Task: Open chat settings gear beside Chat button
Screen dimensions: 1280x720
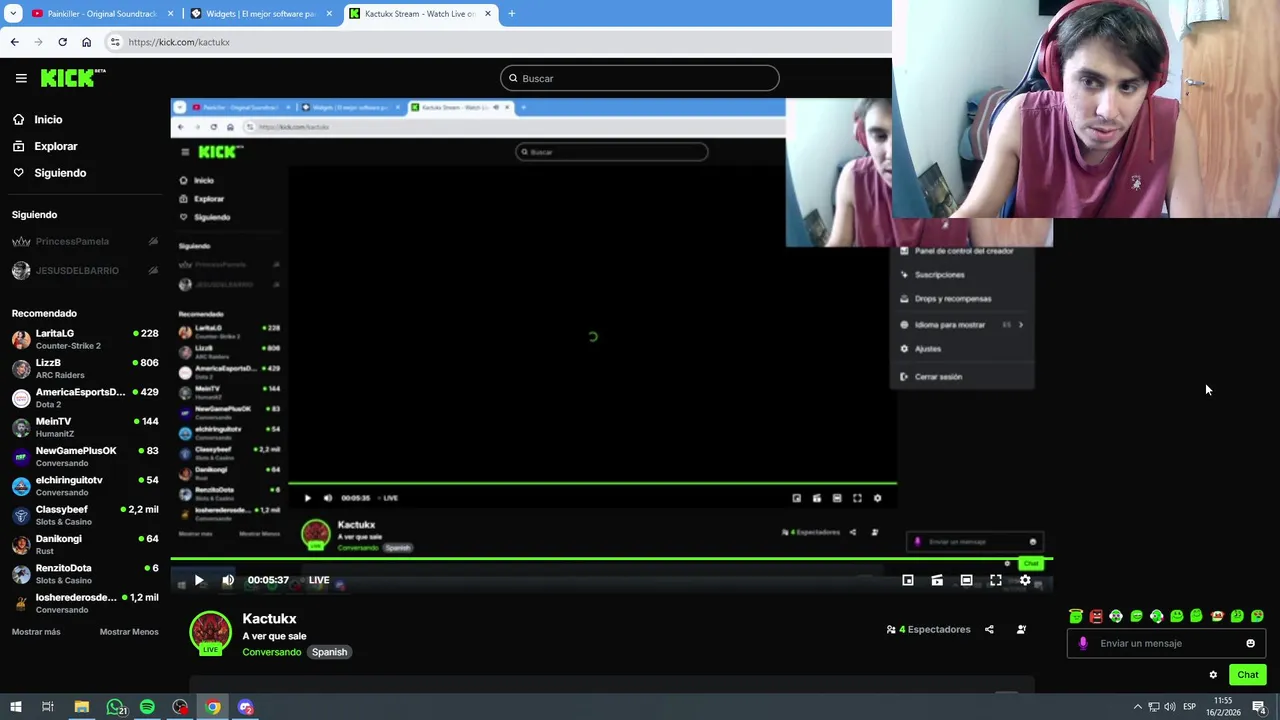Action: 1213,675
